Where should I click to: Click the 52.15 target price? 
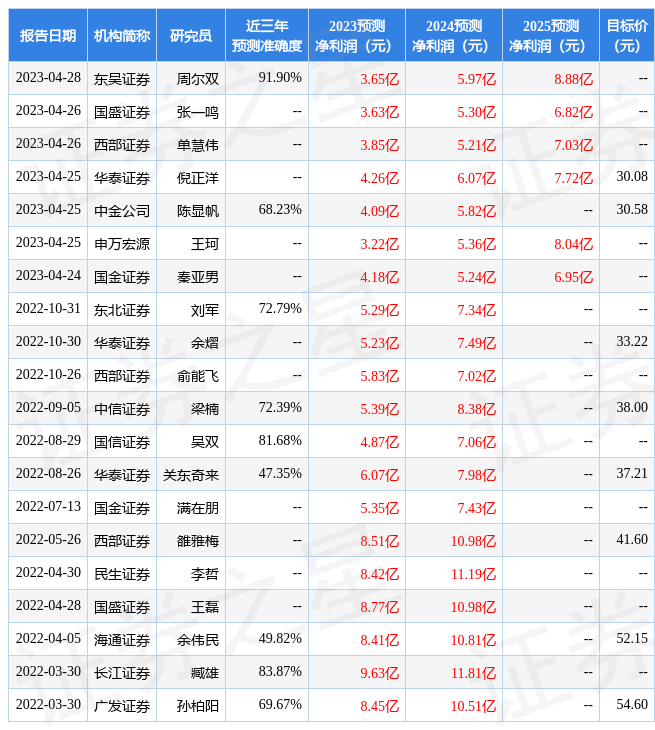(x=632, y=639)
